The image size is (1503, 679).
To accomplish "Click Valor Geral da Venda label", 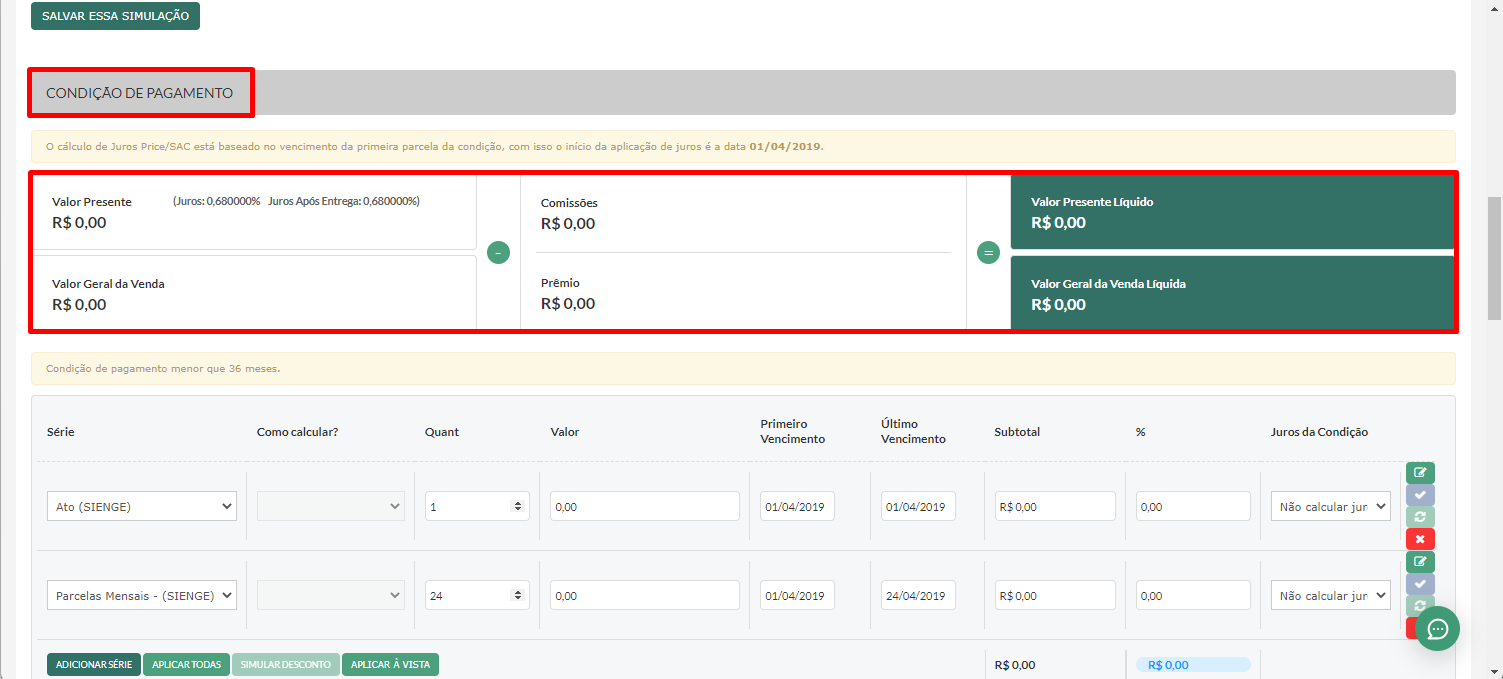I will 108,284.
